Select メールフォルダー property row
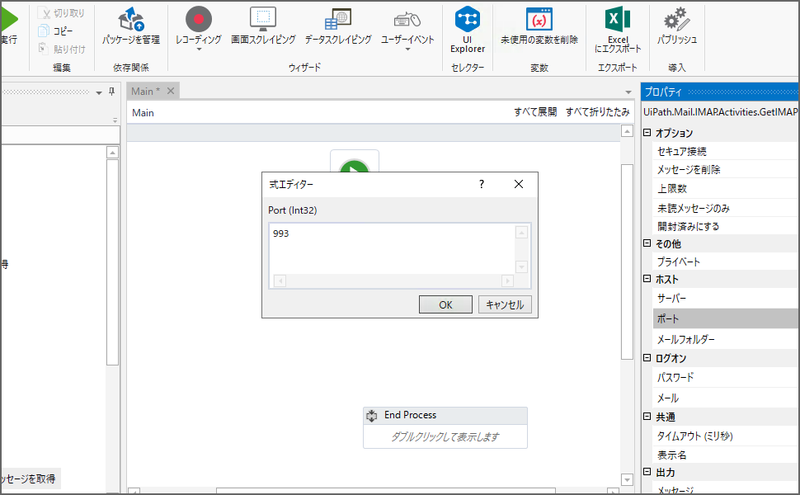Viewport: 800px width, 495px height. pyautogui.click(x=725, y=339)
